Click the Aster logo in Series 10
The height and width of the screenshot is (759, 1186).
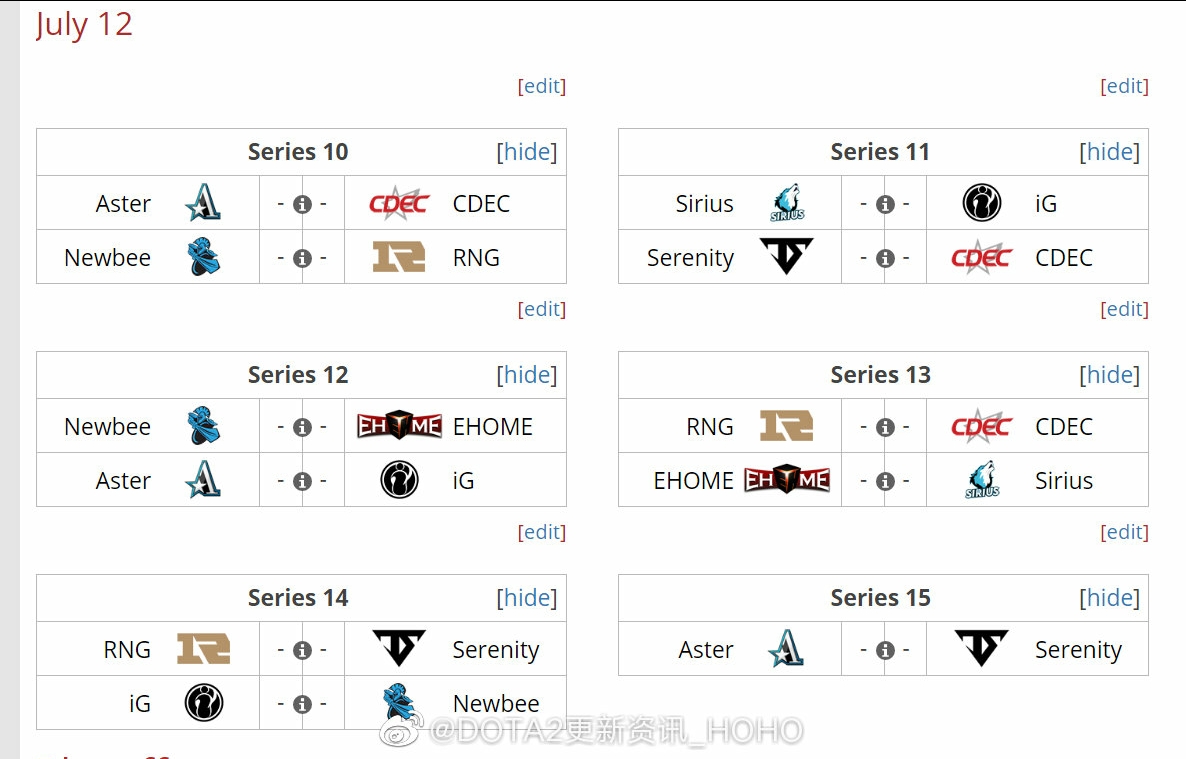tap(203, 203)
